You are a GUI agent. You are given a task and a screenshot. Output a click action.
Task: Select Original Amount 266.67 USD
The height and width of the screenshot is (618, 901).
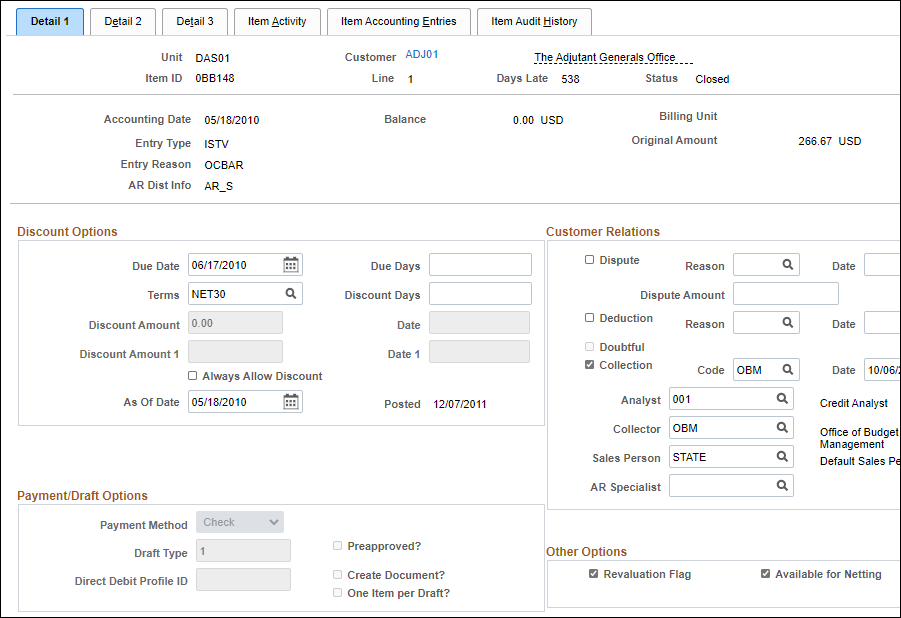point(829,141)
